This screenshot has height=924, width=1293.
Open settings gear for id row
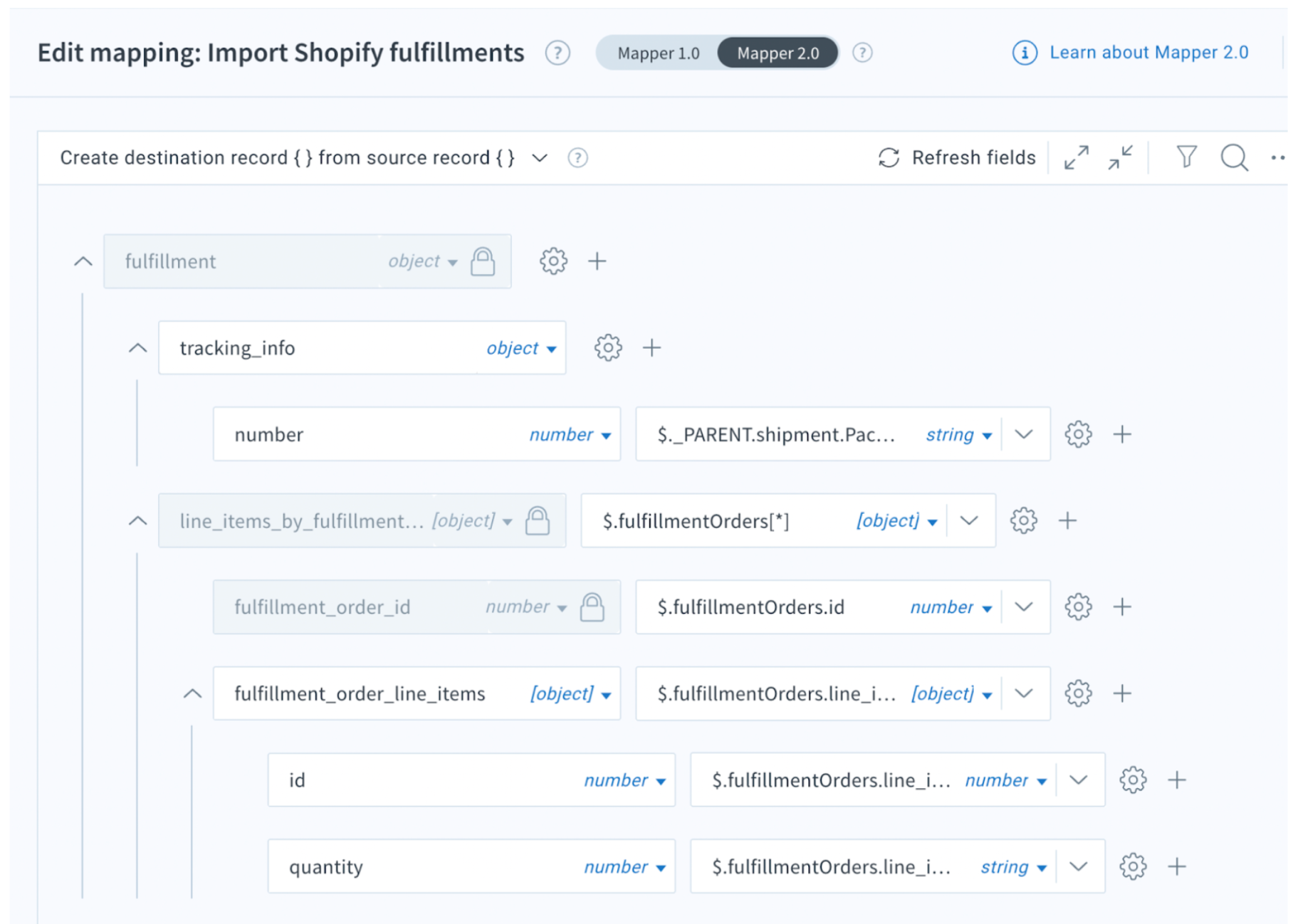1133,780
